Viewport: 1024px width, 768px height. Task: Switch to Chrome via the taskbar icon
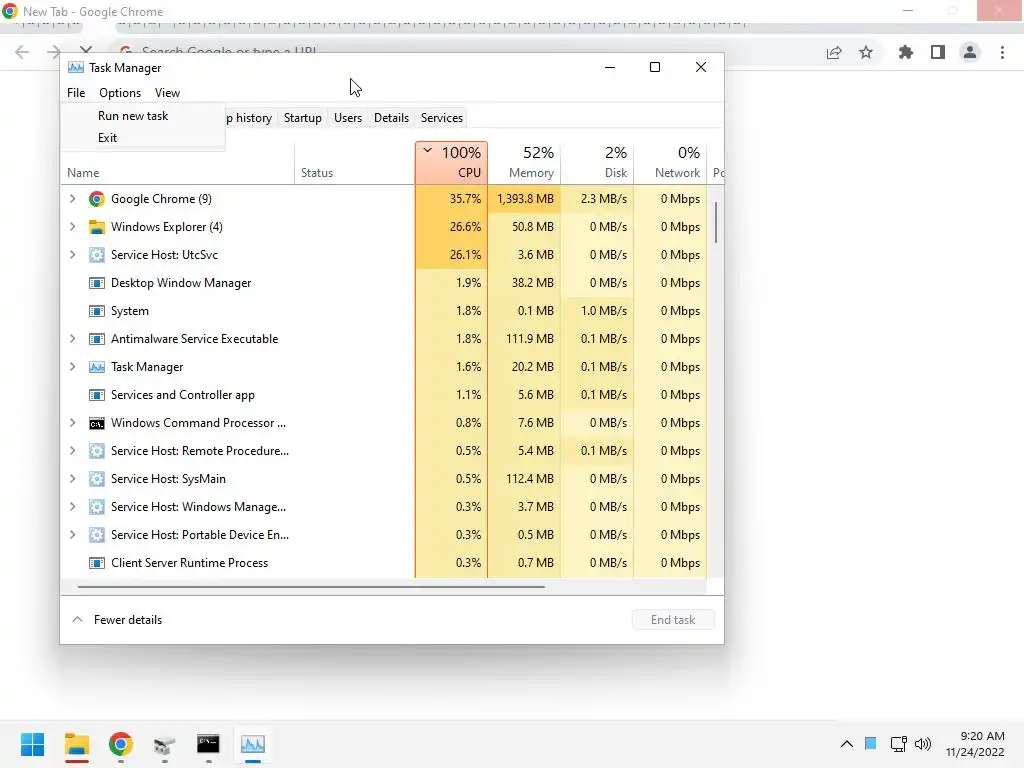pyautogui.click(x=121, y=744)
